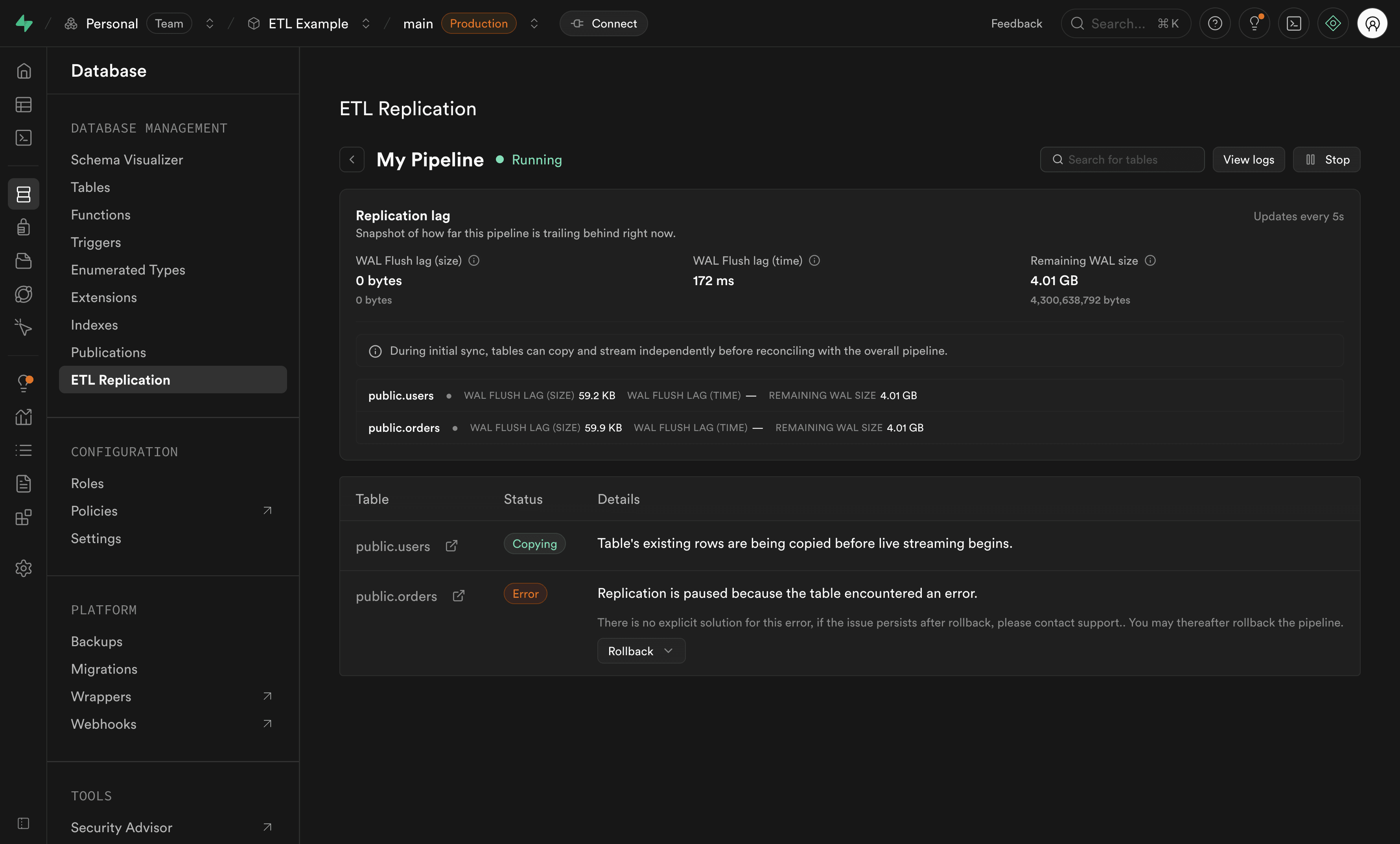
Task: Select Publications in Database menu
Action: tap(109, 352)
